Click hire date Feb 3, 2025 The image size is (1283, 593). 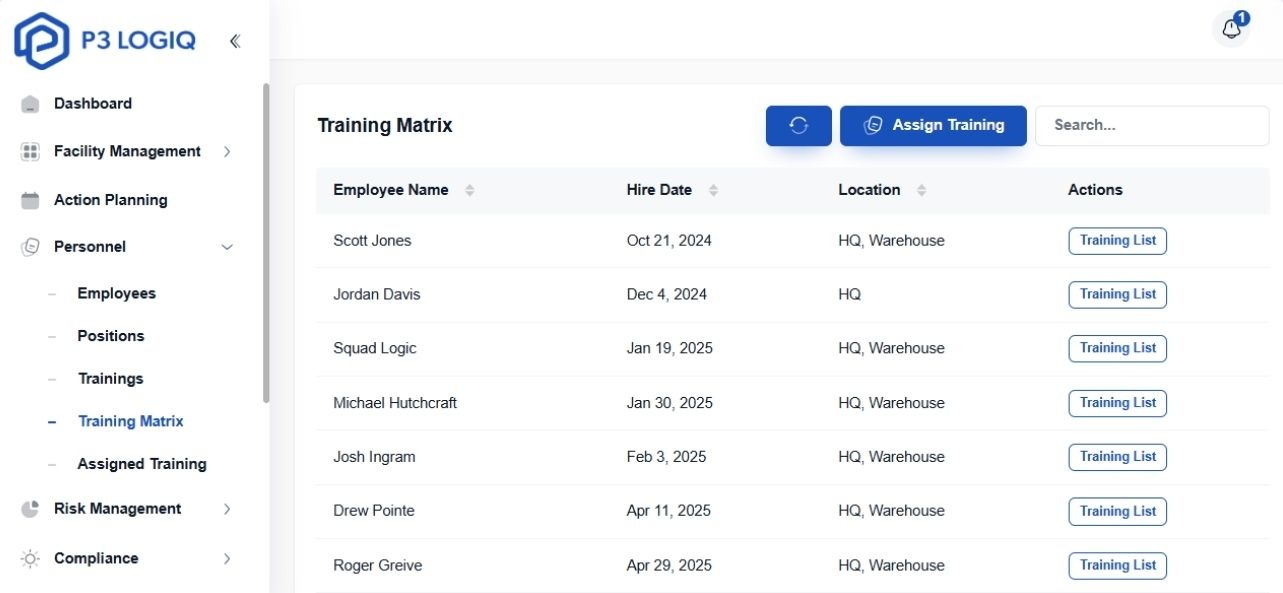coord(666,457)
